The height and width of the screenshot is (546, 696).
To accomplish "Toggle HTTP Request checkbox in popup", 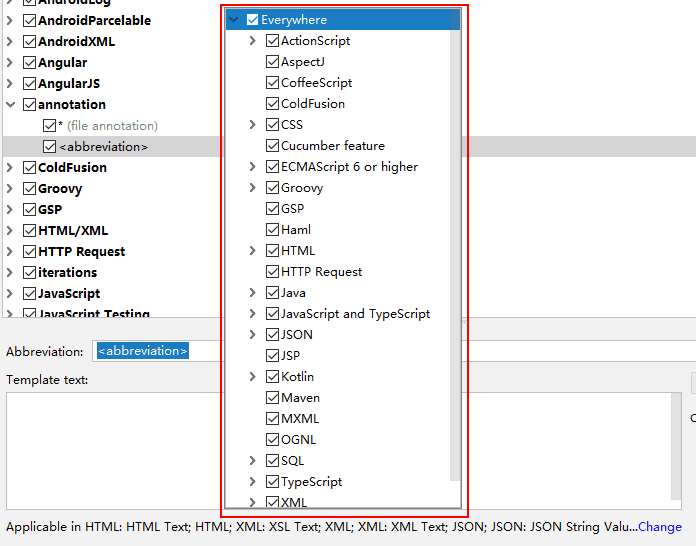I will click(x=272, y=272).
